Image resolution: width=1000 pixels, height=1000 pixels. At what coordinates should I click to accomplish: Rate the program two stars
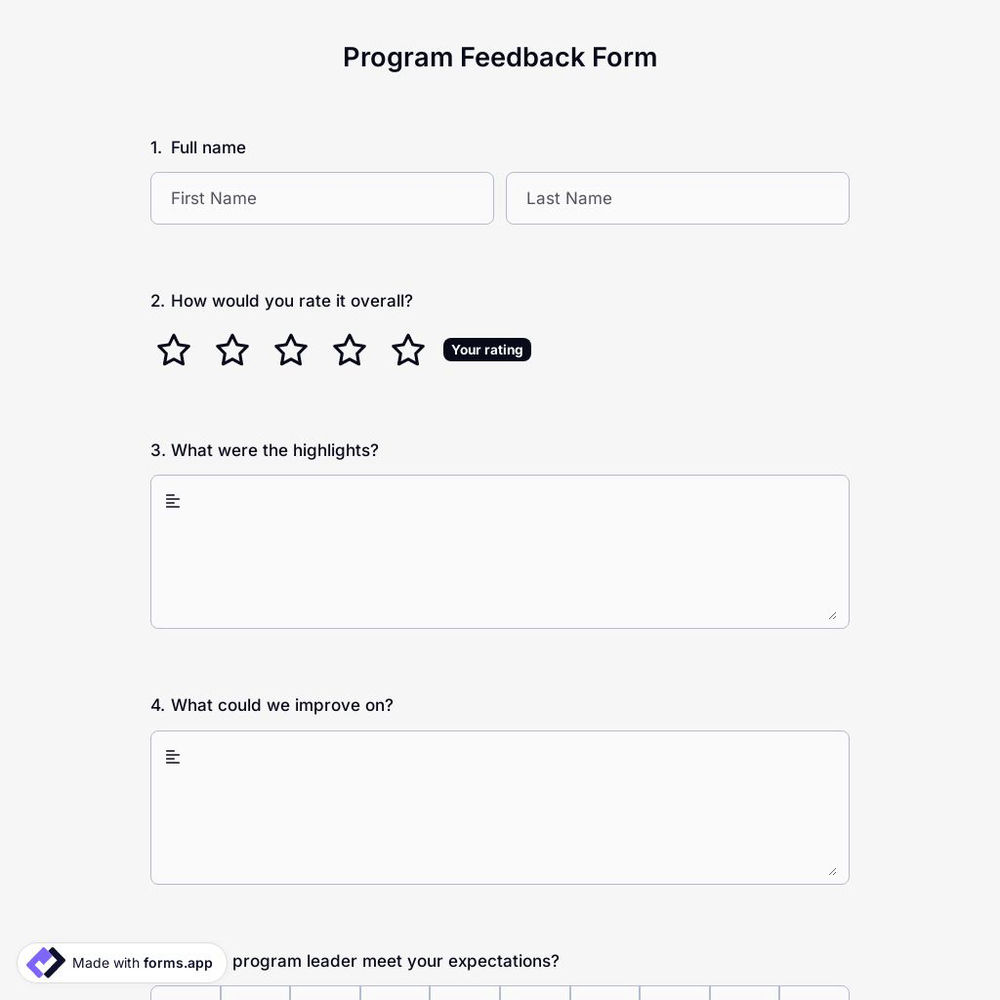click(x=231, y=350)
